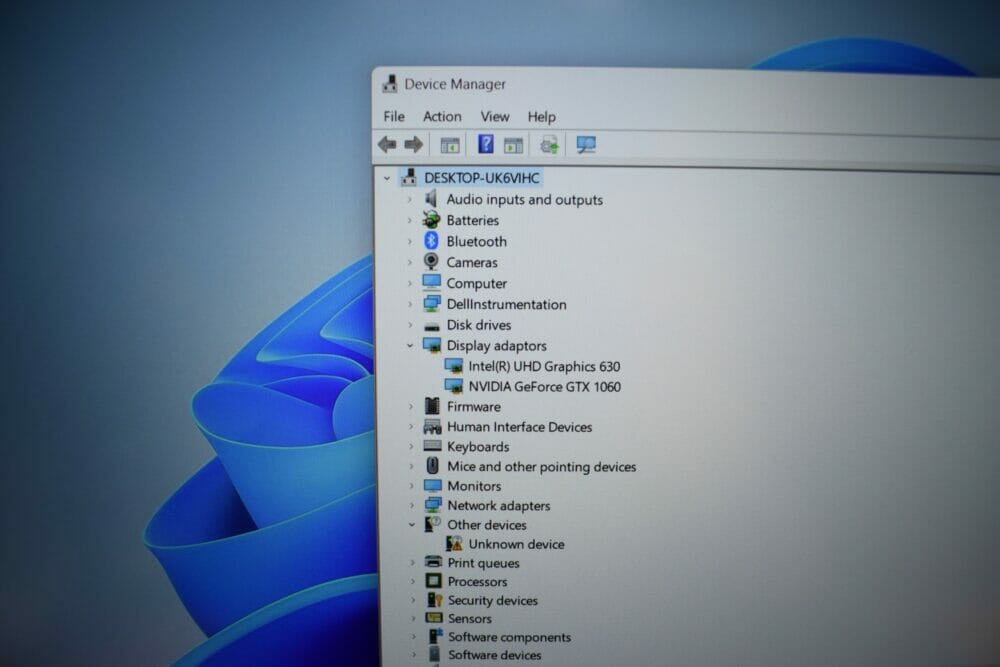Open the Action menu
Image resolution: width=1000 pixels, height=667 pixels.
tap(442, 117)
